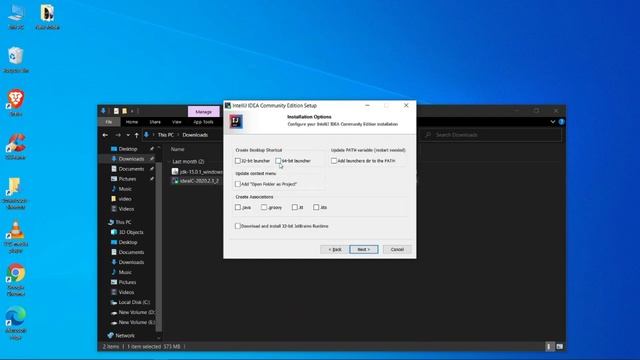Image resolution: width=640 pixels, height=360 pixels.
Task: Click Forward arrow in File Explorer
Action: 118,135
